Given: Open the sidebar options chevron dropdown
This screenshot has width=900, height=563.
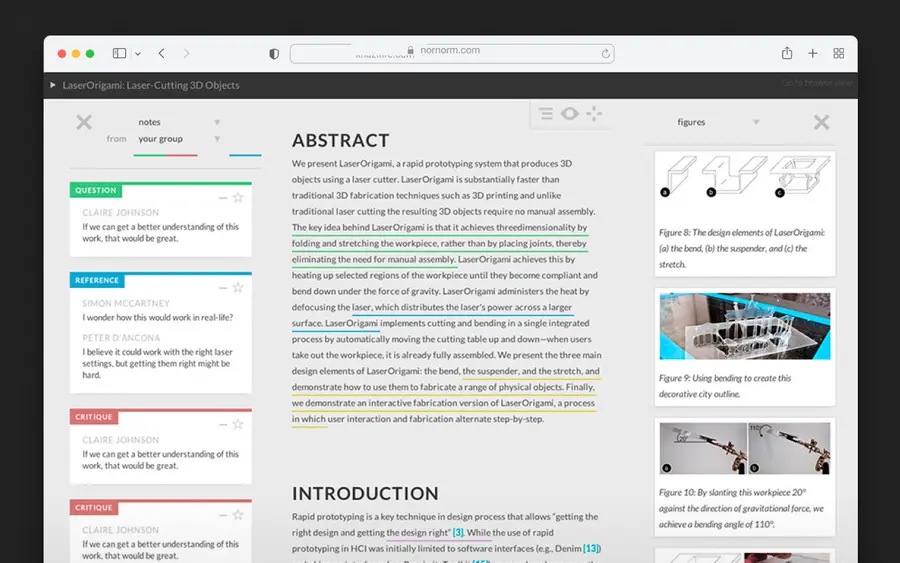Looking at the screenshot, I should pyautogui.click(x=138, y=54).
